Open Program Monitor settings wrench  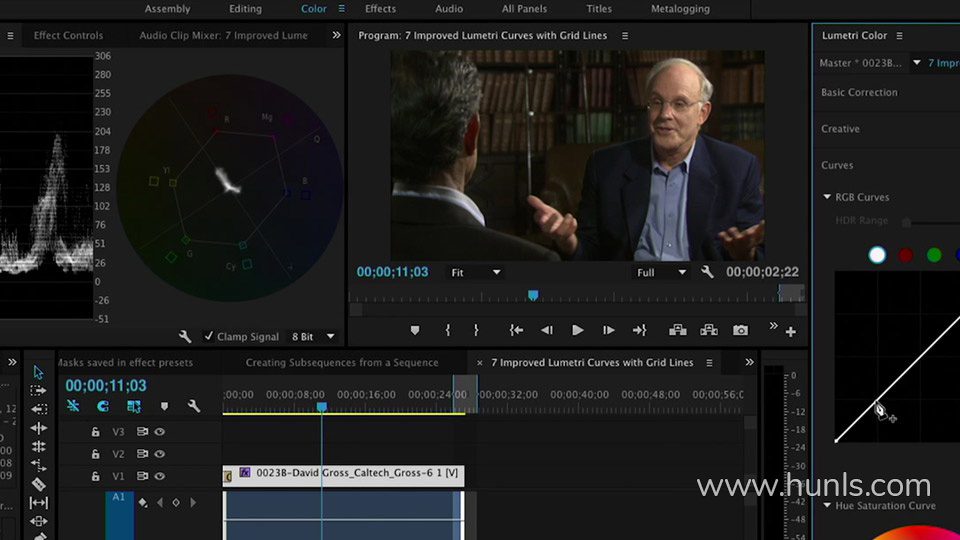click(x=707, y=272)
